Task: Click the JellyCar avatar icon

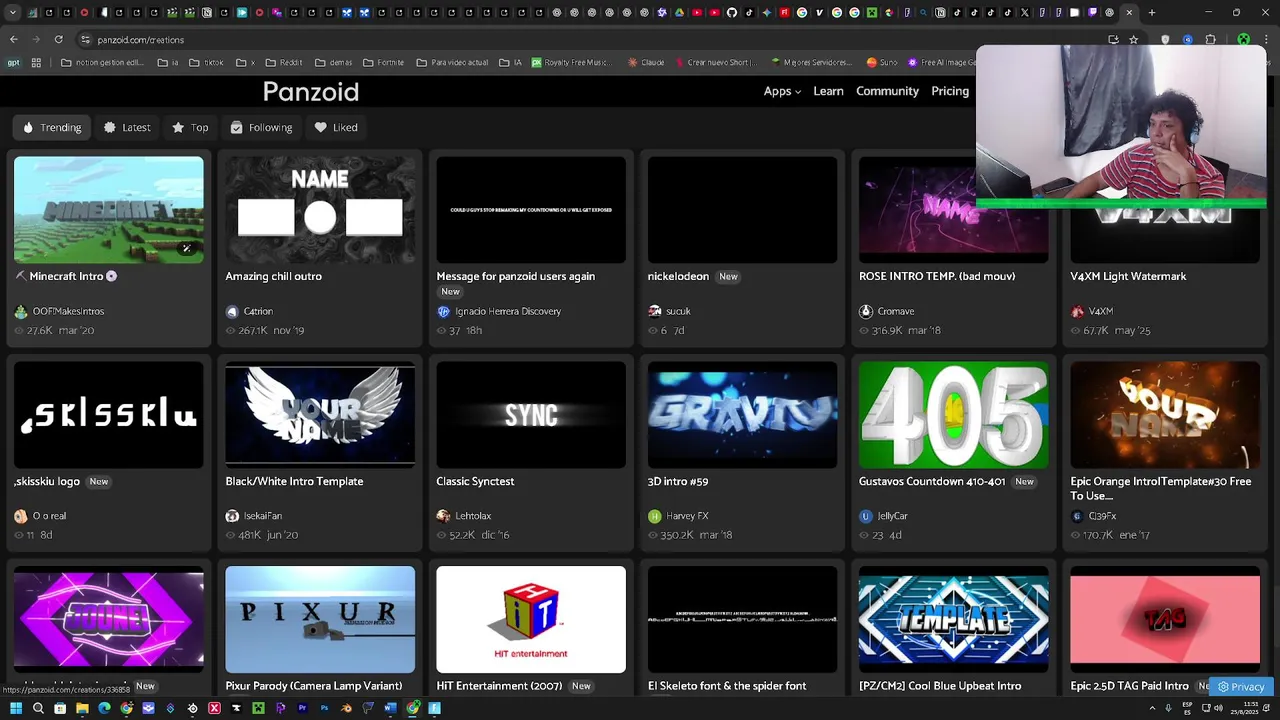Action: [866, 516]
